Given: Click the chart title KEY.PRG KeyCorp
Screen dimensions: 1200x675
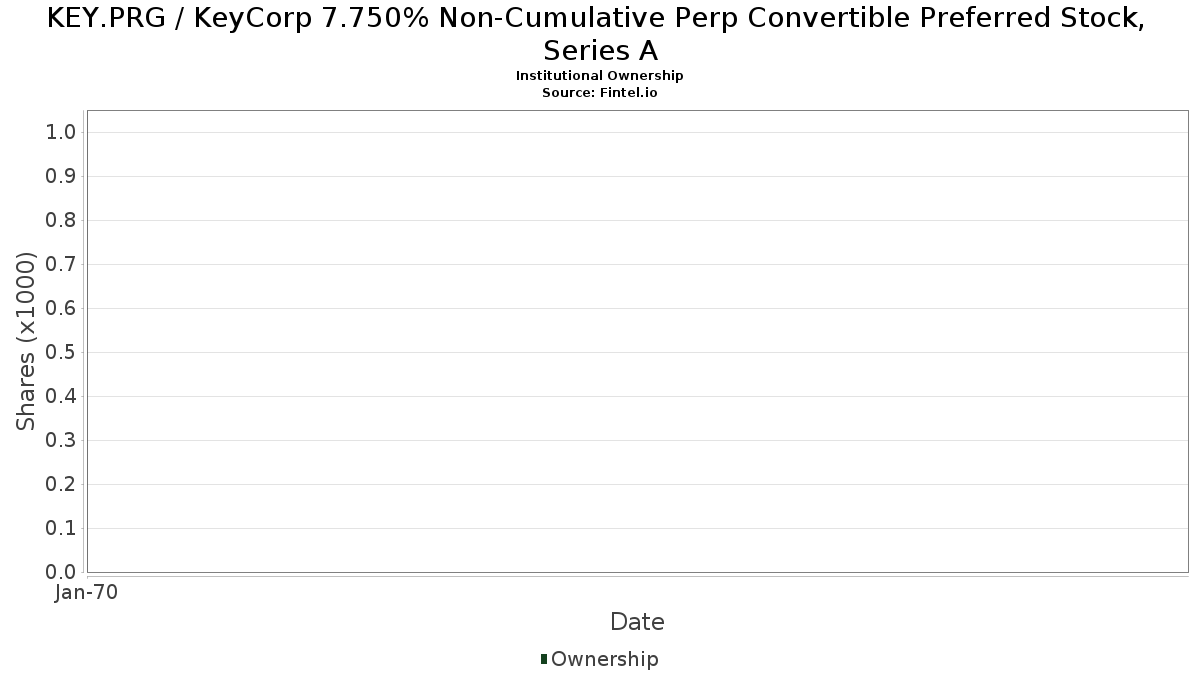Looking at the screenshot, I should (597, 18).
